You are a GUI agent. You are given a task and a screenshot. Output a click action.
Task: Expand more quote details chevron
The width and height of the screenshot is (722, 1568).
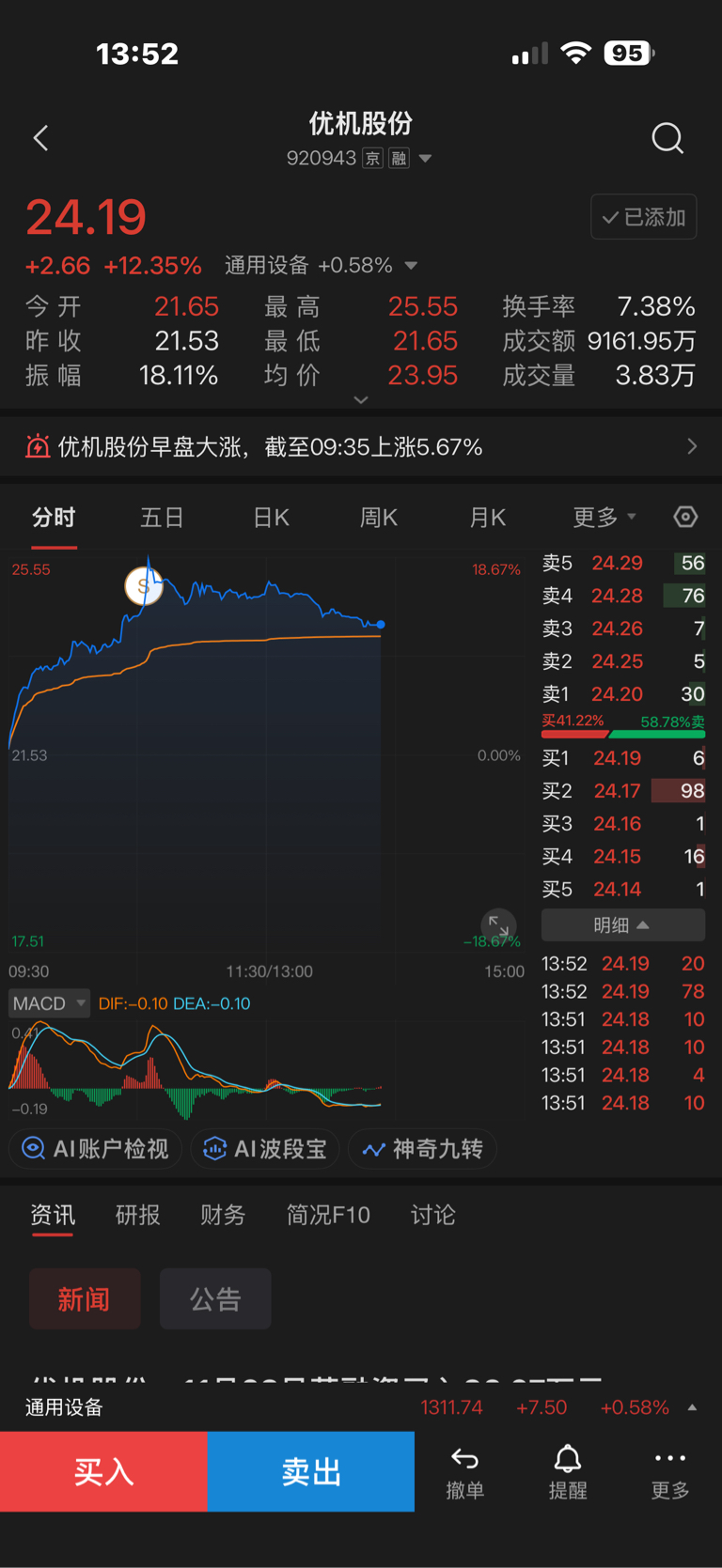point(361,400)
